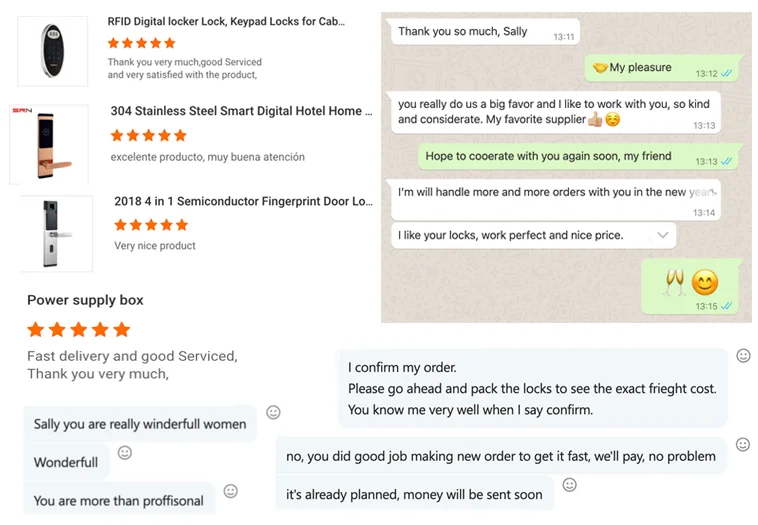Click the RFID keypad locker lock thumbnail
This screenshot has height=525, width=758.
(x=52, y=48)
